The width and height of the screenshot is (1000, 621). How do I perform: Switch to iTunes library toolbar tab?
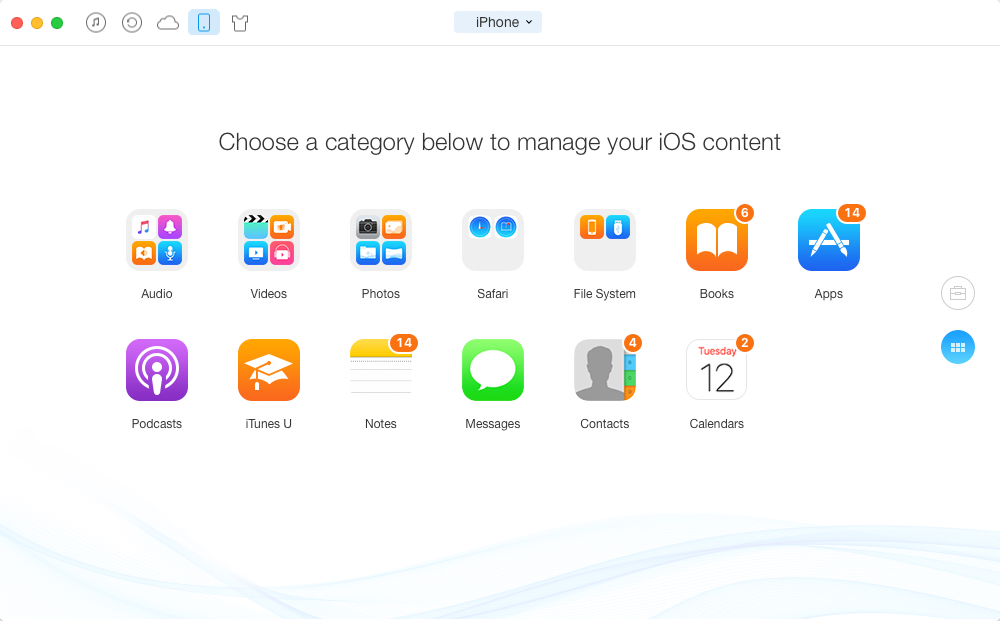click(96, 23)
